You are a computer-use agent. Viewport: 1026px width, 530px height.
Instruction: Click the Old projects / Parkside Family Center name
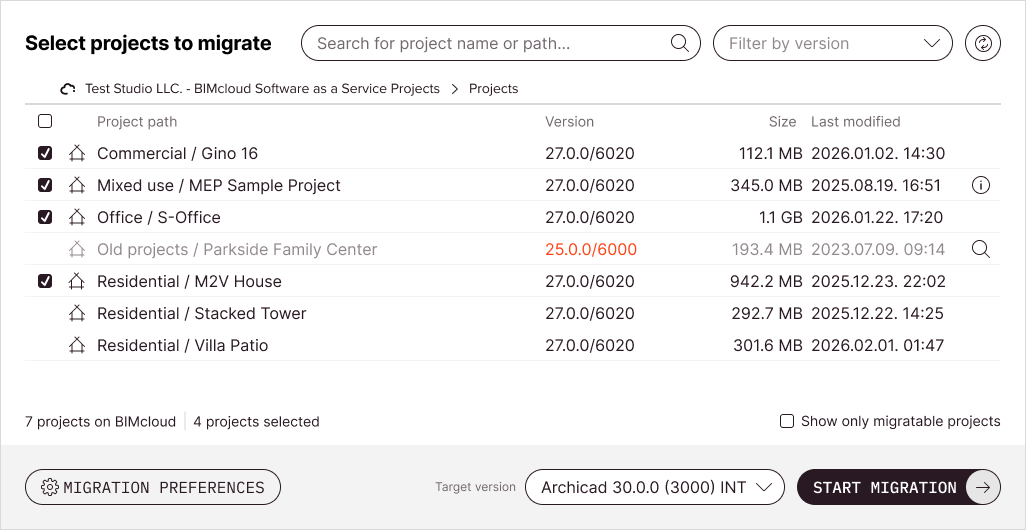(237, 249)
